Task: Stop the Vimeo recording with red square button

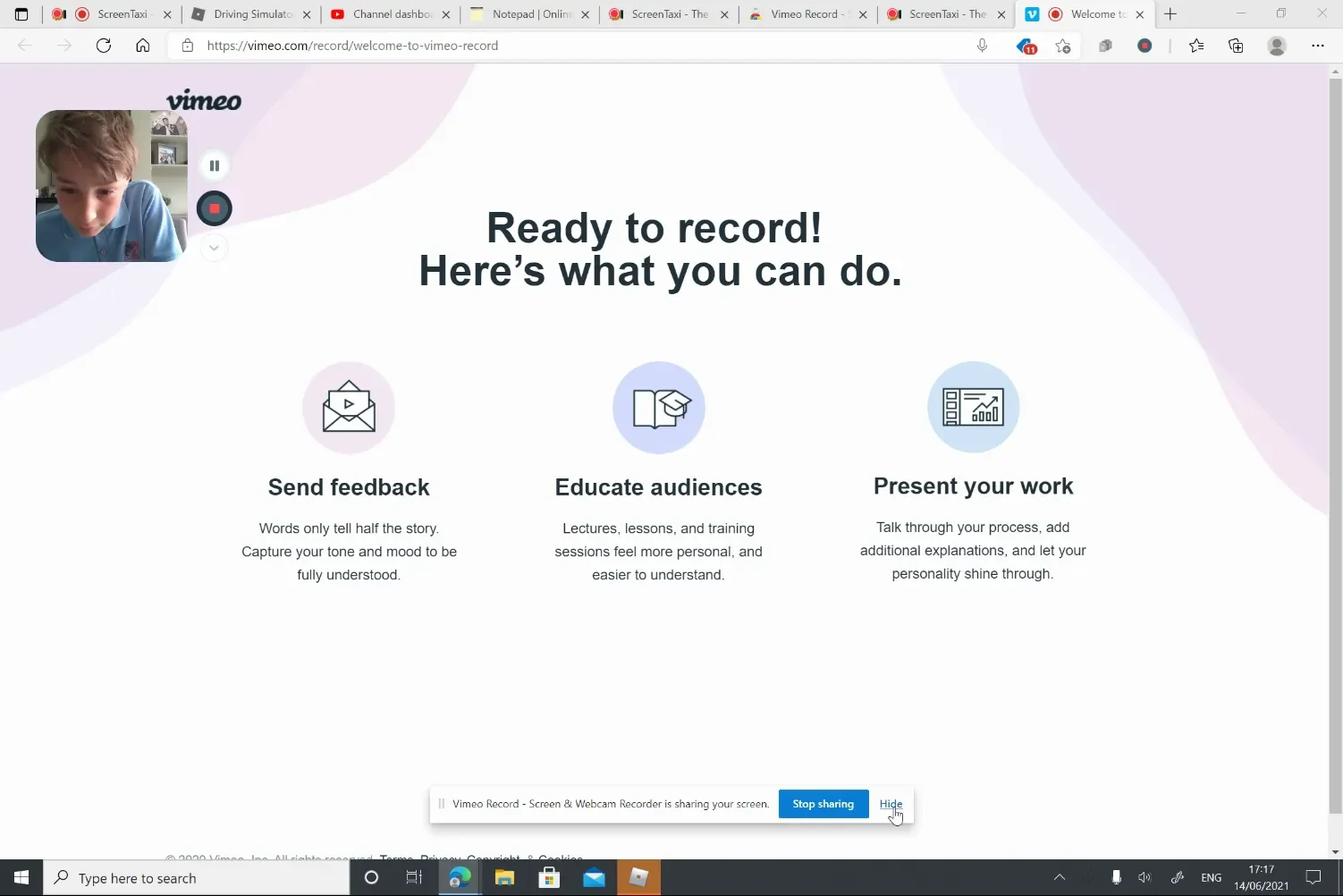Action: point(214,208)
